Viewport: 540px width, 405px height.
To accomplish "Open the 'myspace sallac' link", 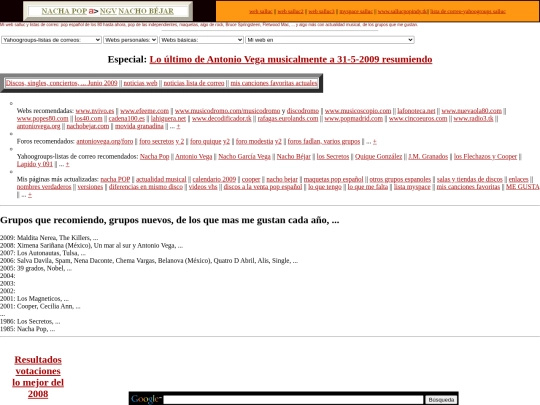I will coord(356,11).
